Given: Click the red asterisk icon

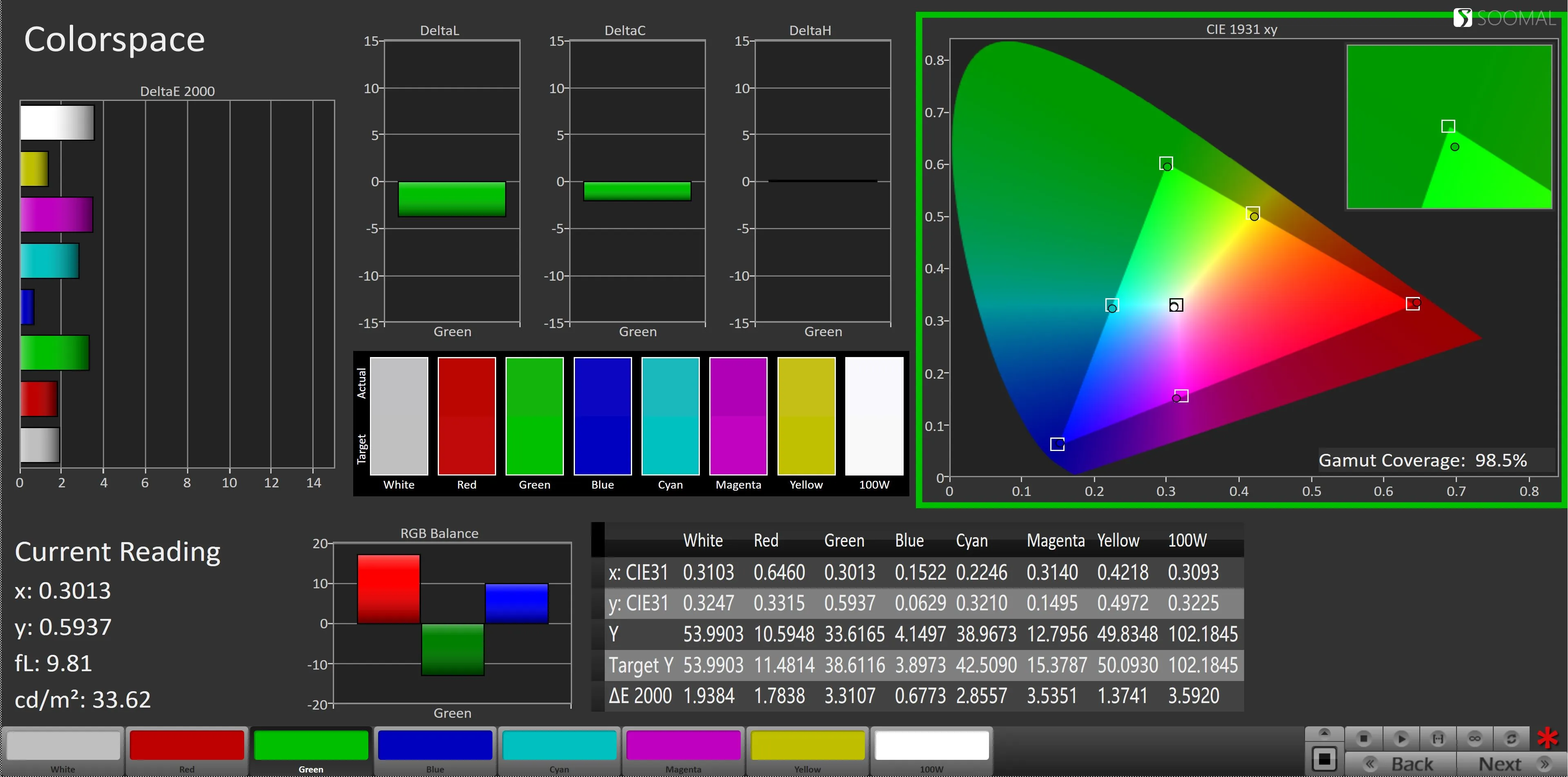Looking at the screenshot, I should [1548, 738].
